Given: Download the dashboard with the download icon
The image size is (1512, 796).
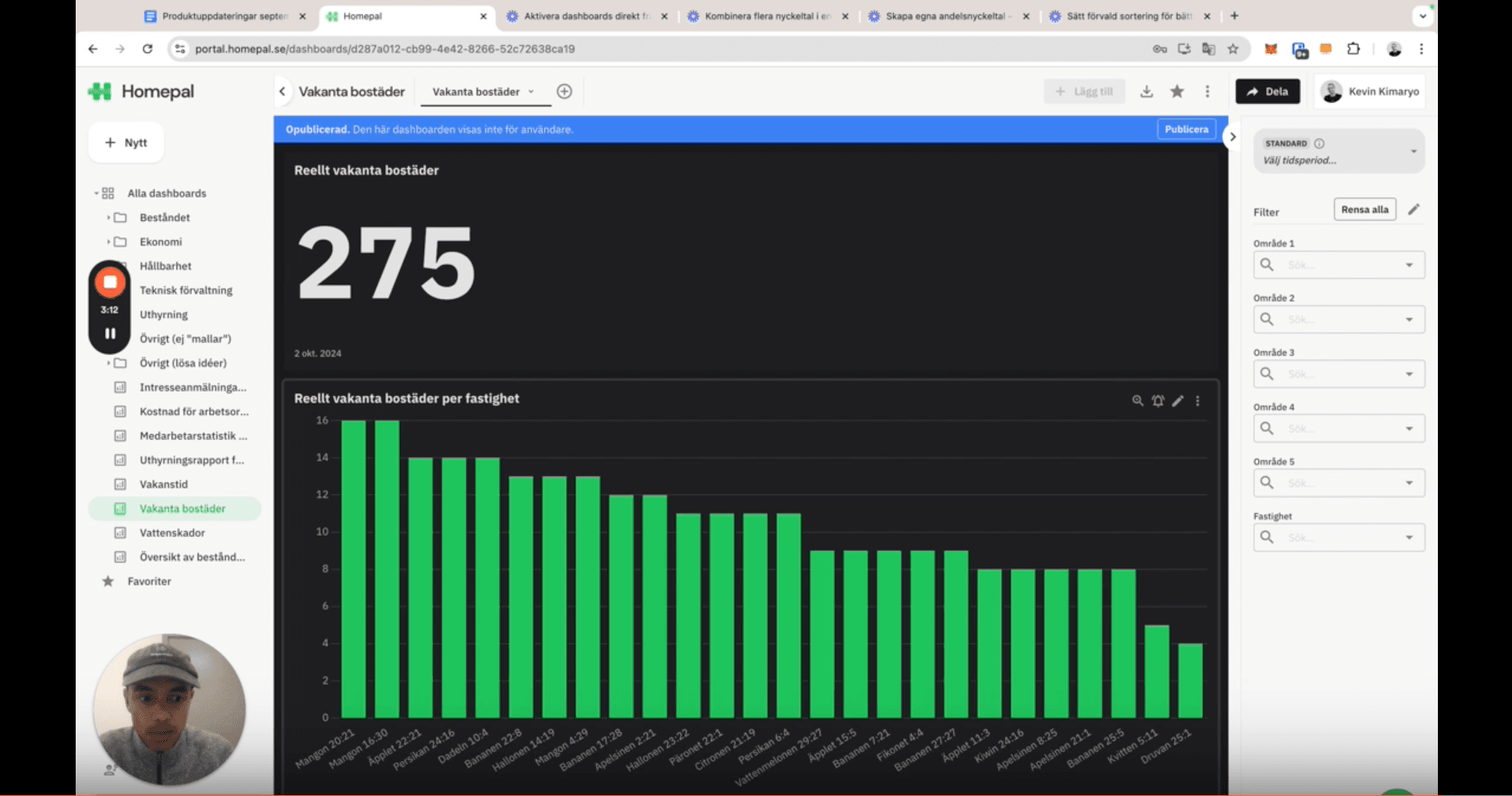Looking at the screenshot, I should (1147, 91).
